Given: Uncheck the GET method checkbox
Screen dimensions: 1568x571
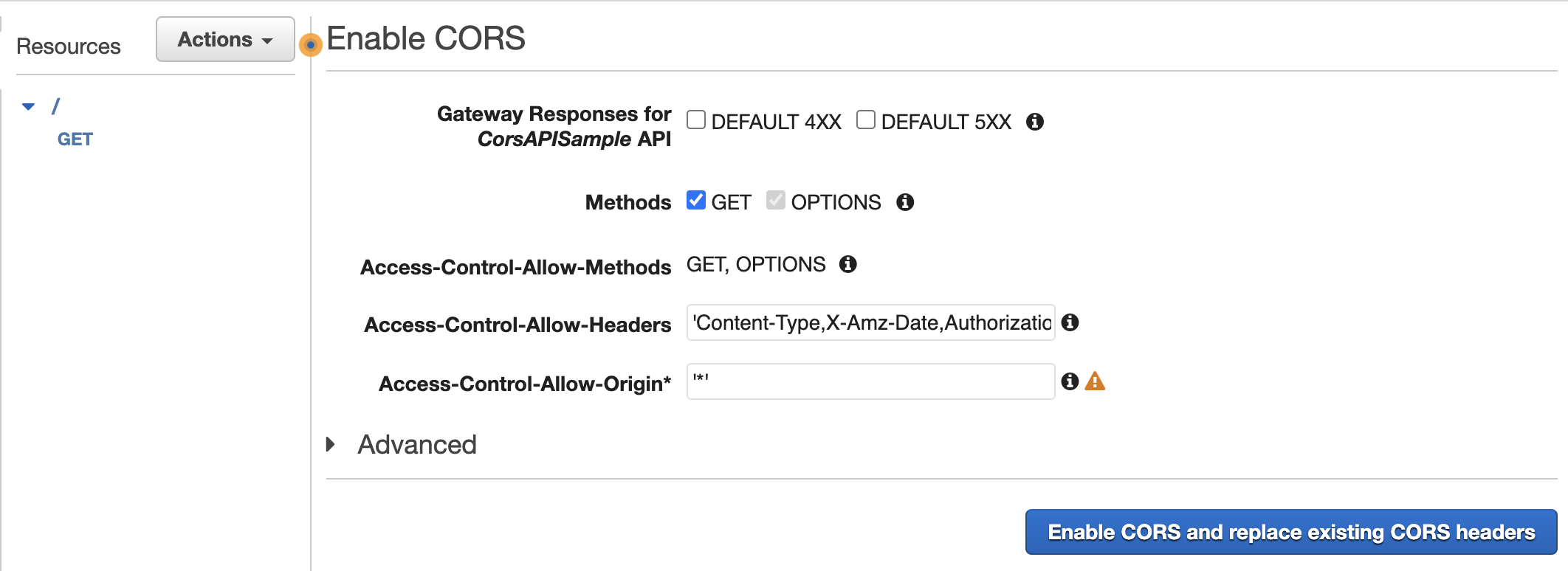Looking at the screenshot, I should (x=695, y=200).
